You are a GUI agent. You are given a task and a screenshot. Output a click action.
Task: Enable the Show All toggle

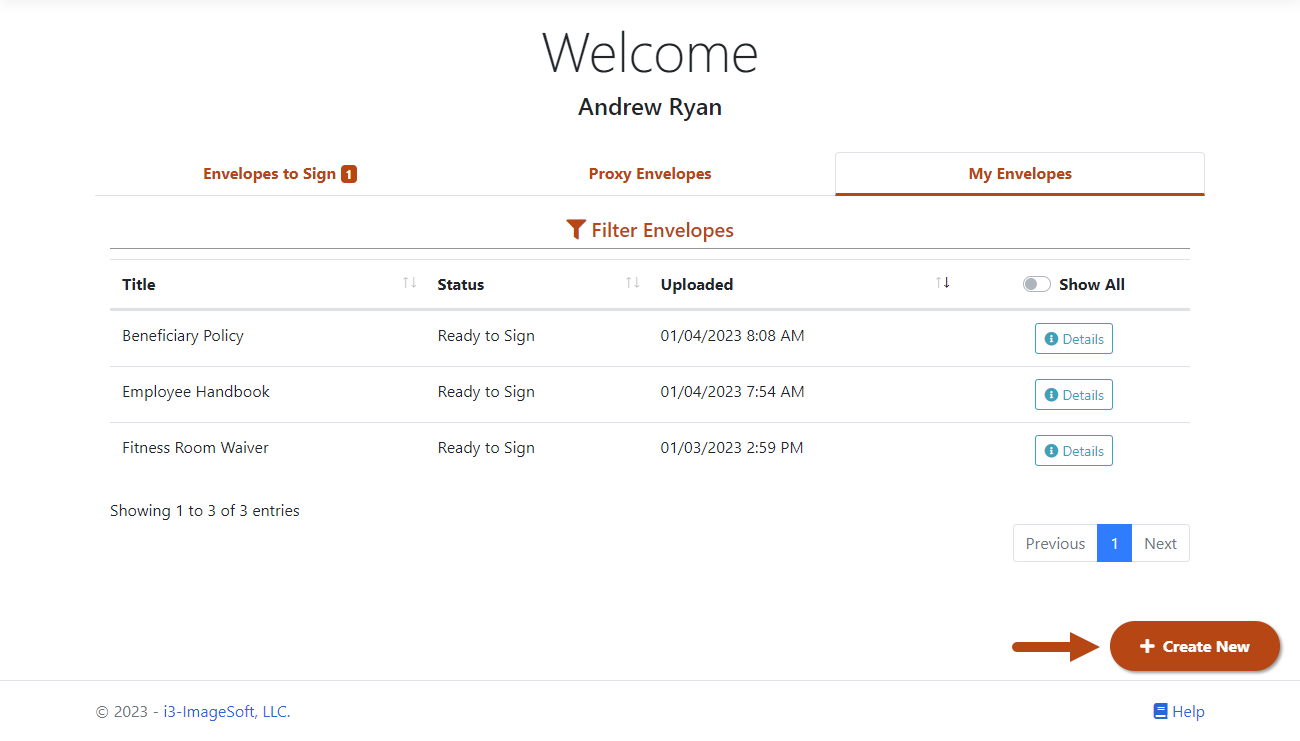coord(1037,283)
